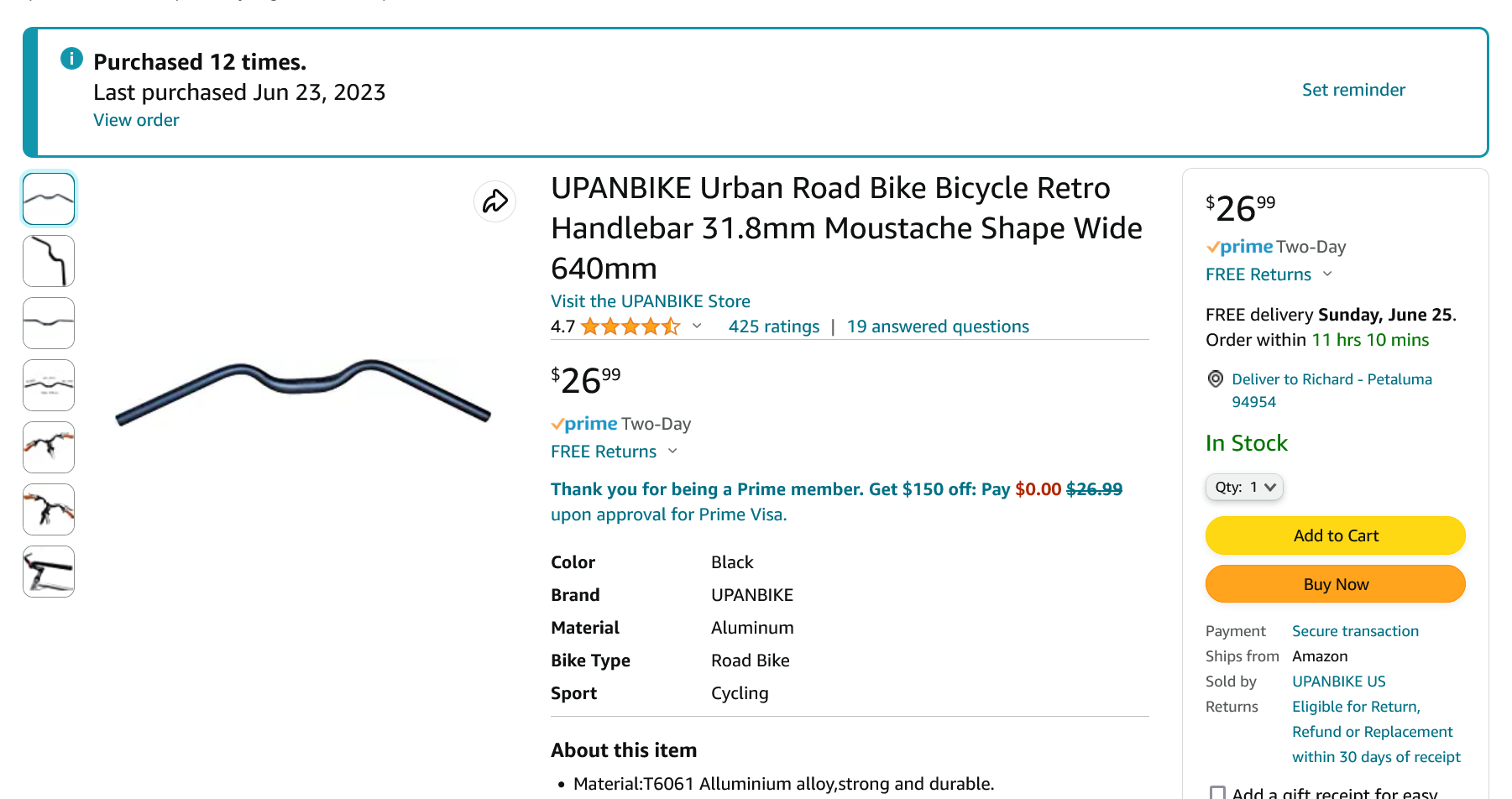Viewport: 1512px width, 799px height.
Task: Click the Secure transaction link
Action: click(x=1355, y=631)
